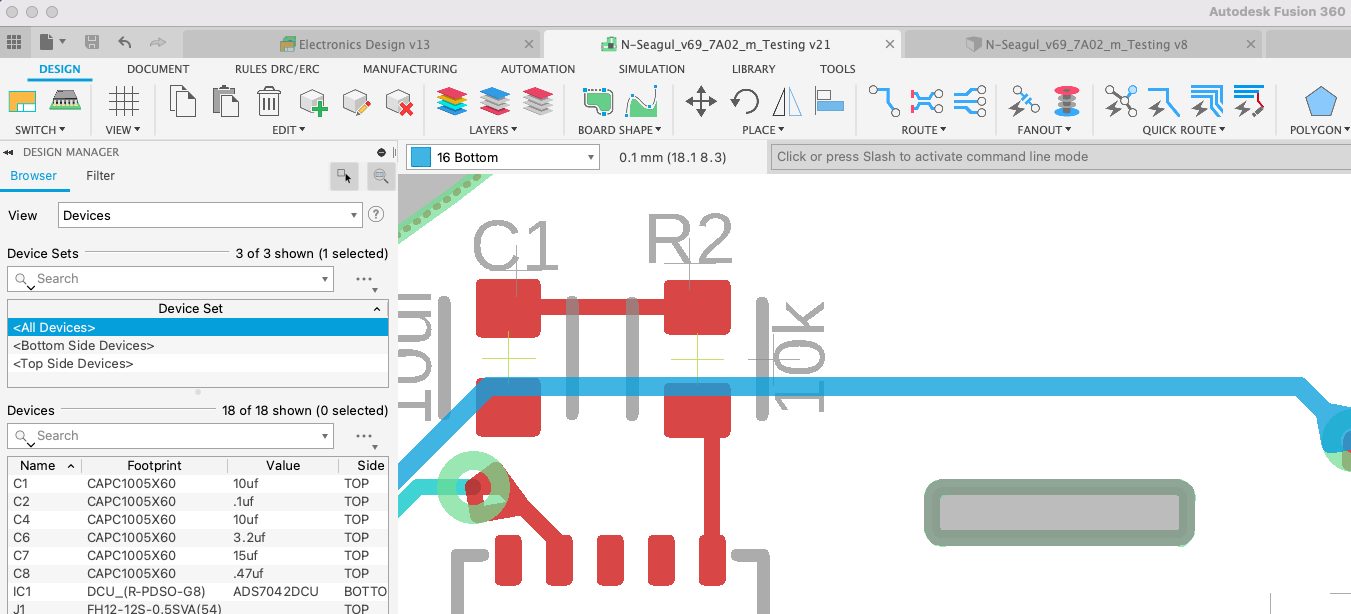Select the Move tool
Viewport: 1351px width, 614px height.
[700, 102]
